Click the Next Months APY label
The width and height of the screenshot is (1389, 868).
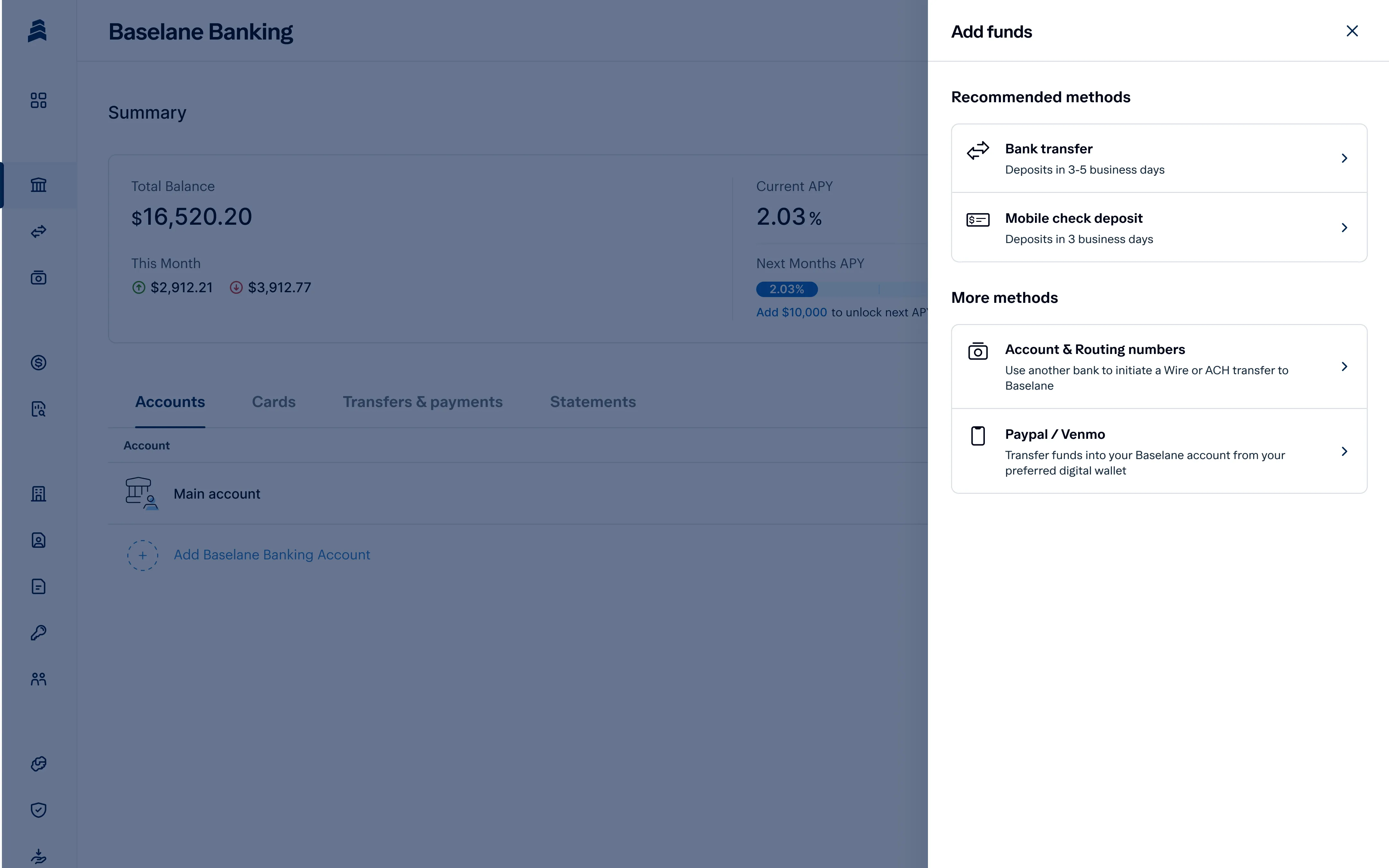(x=810, y=264)
